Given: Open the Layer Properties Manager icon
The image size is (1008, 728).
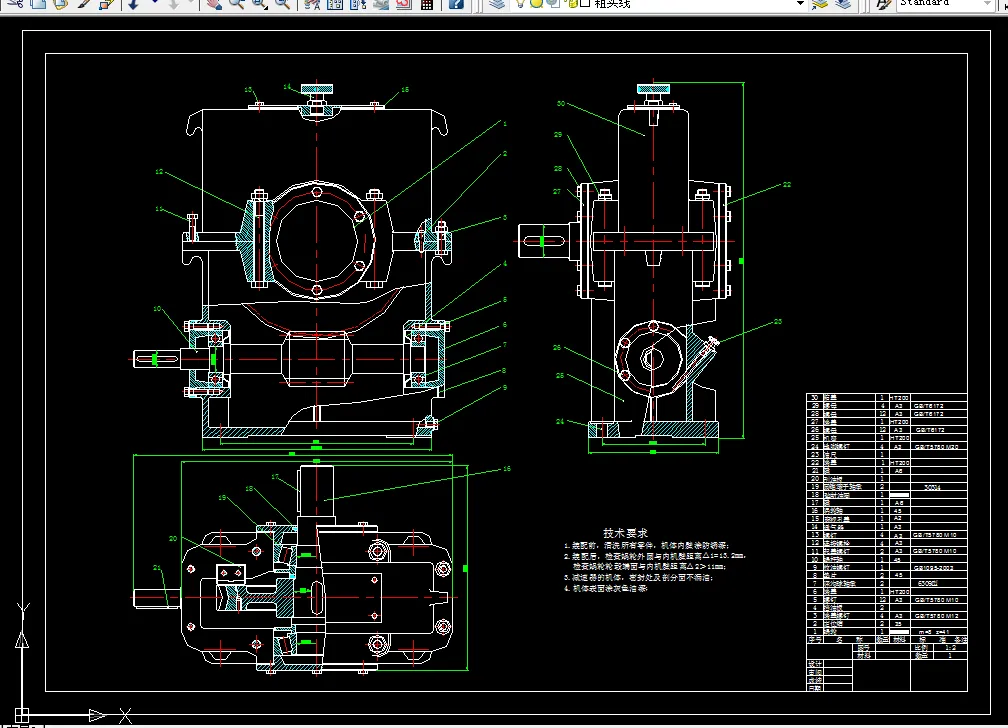Looking at the screenshot, I should 497,4.
